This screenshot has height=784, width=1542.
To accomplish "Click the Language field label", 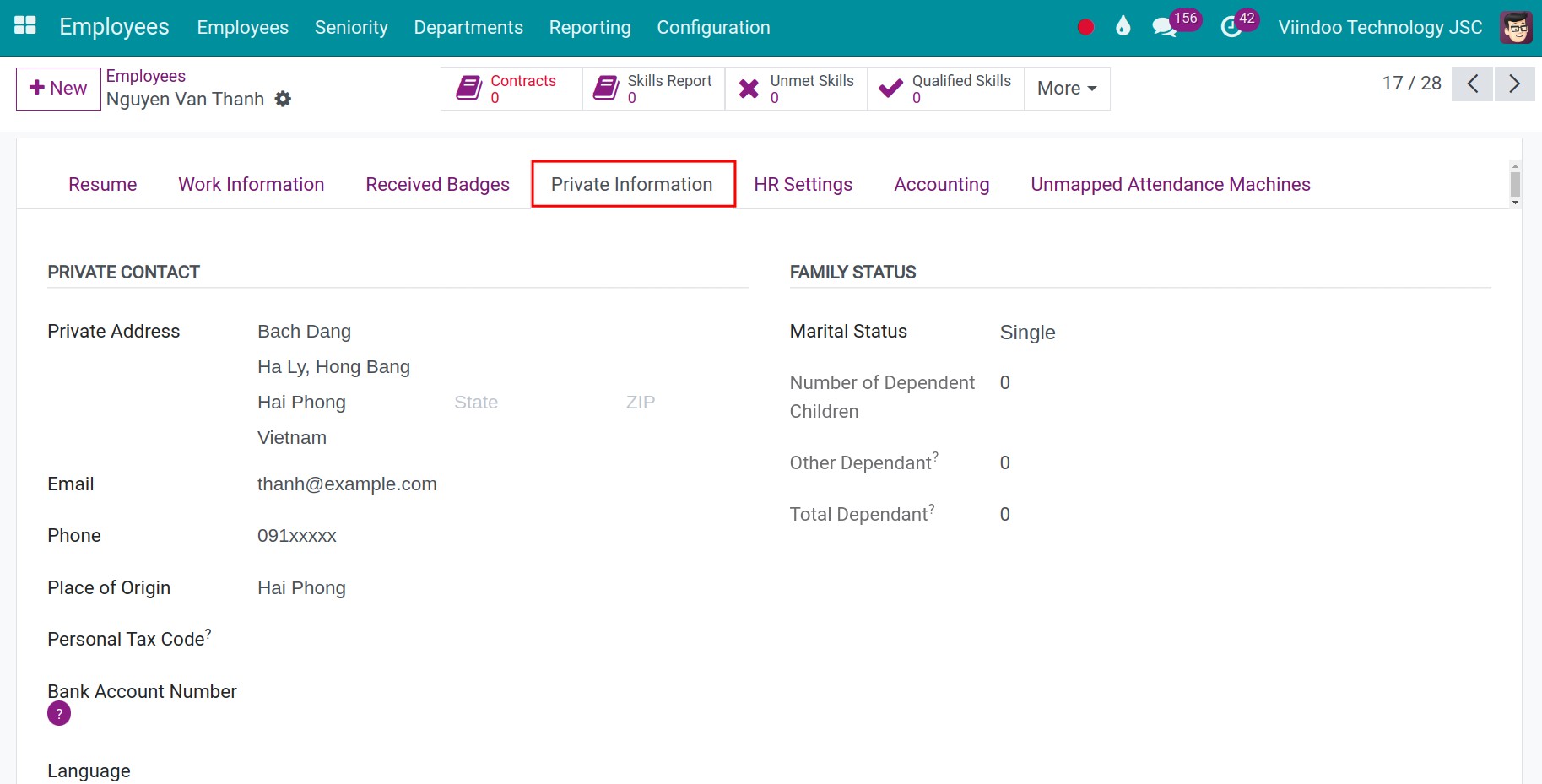I will click(x=89, y=771).
